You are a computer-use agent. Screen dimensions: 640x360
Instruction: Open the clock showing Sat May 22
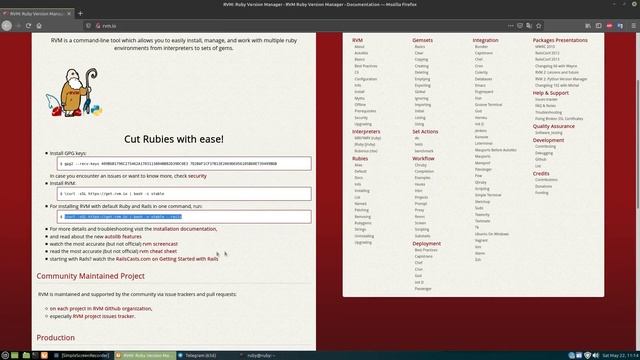tap(620, 356)
